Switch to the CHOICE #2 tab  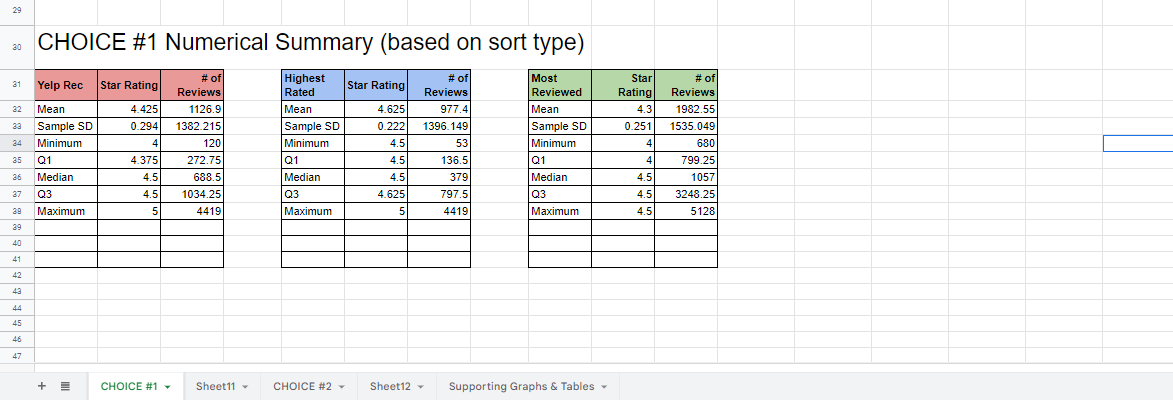click(301, 387)
